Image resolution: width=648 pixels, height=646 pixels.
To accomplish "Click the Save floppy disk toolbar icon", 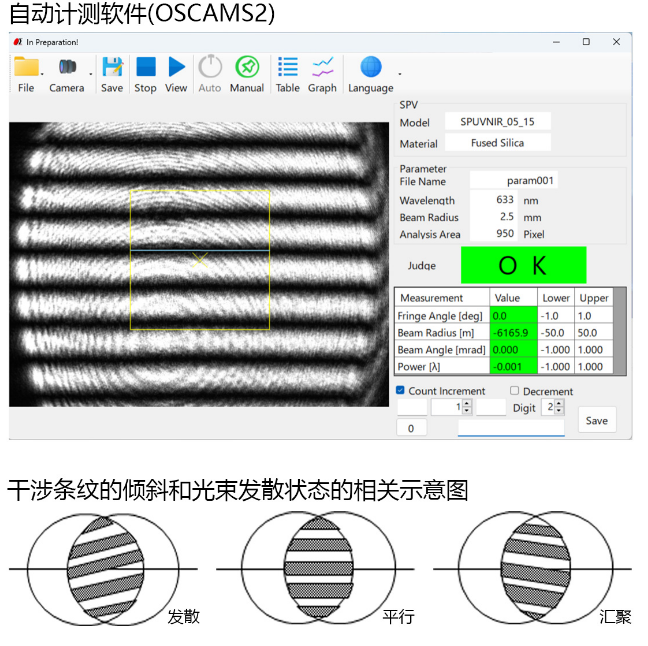I will click(x=112, y=67).
